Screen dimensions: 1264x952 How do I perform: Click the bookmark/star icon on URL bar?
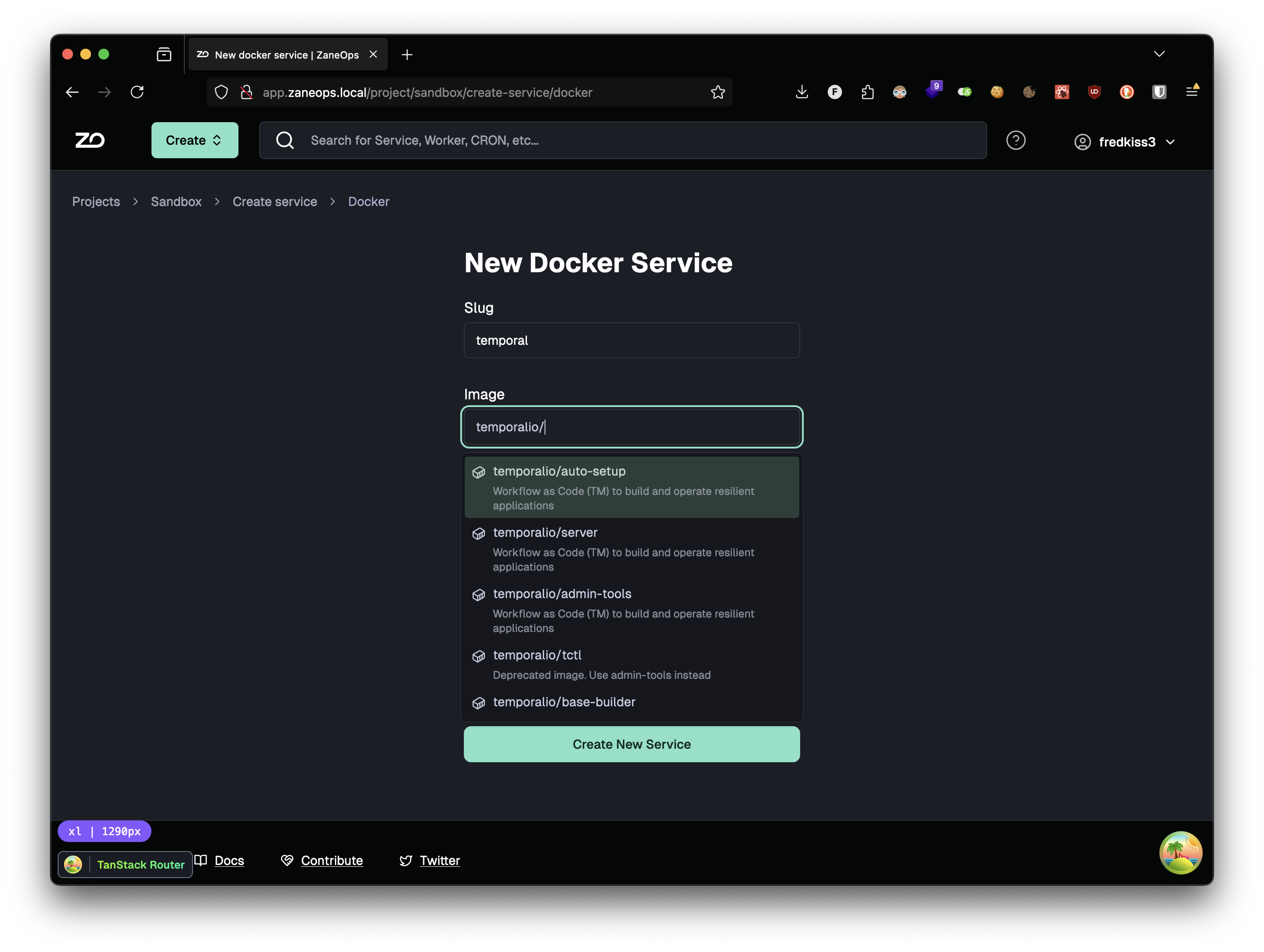point(718,92)
